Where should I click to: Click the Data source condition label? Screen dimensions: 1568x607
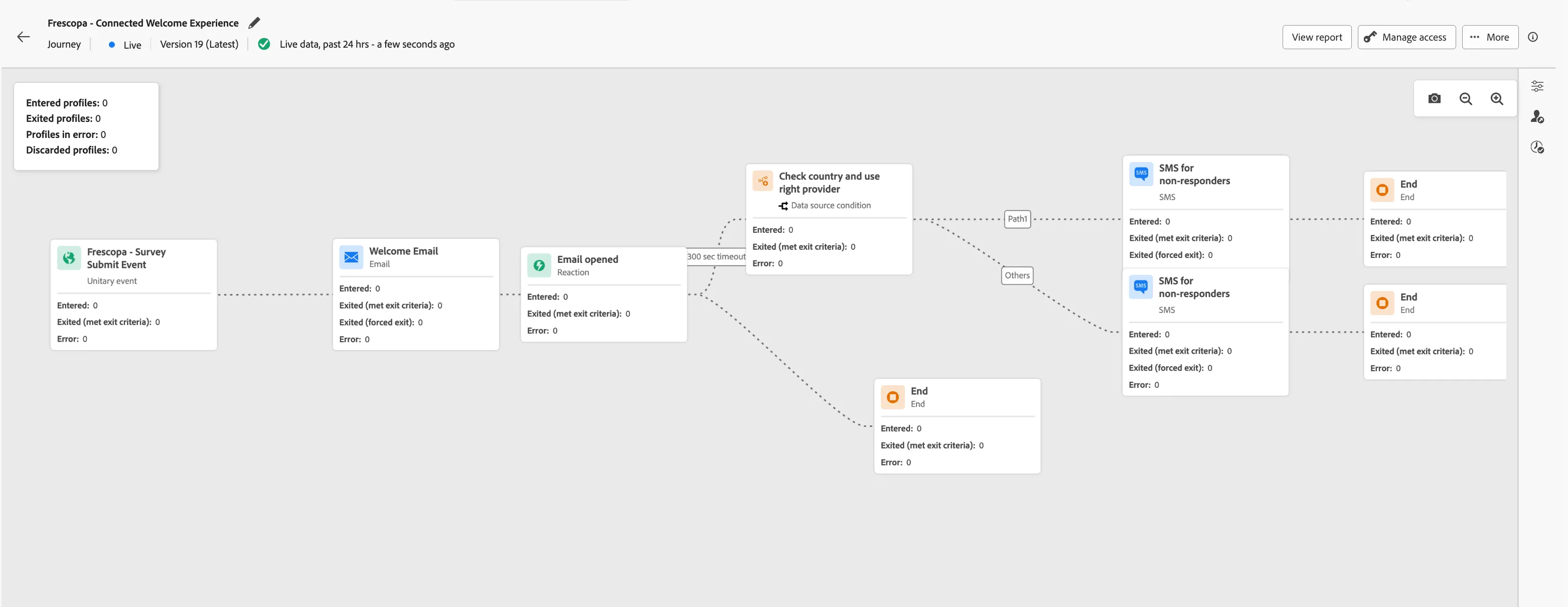[x=830, y=206]
